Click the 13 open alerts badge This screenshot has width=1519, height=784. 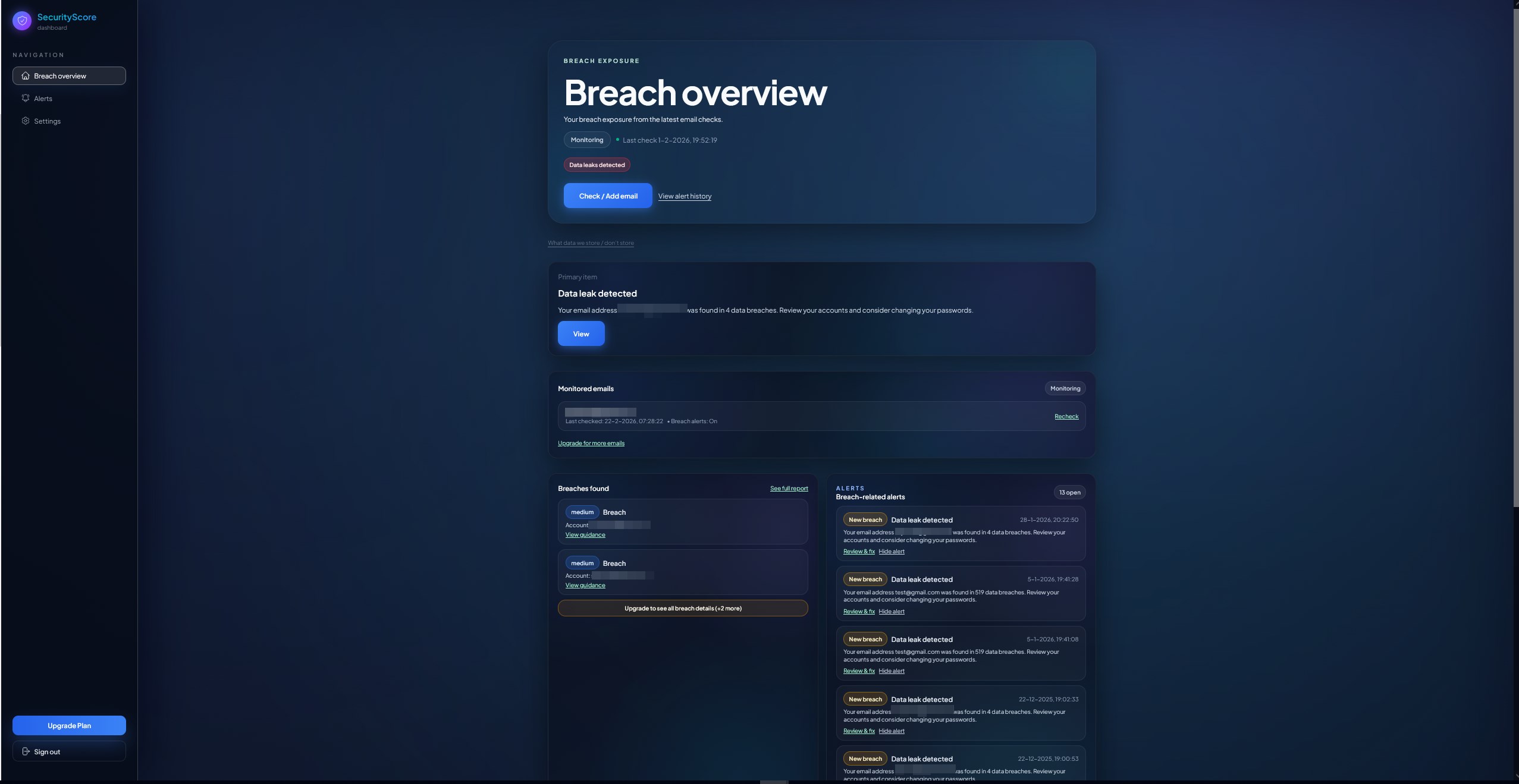(x=1069, y=492)
